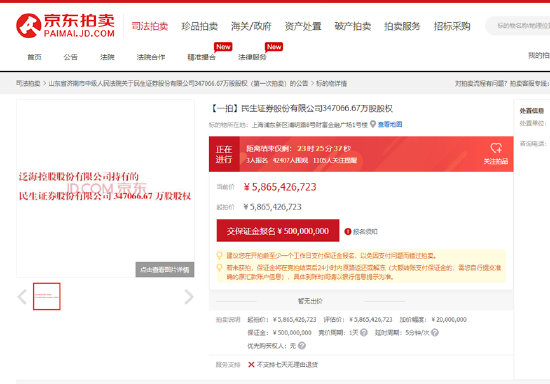The image size is (550, 384).
Task: Click help icon next to 优先购买权人
Action: click(x=302, y=346)
